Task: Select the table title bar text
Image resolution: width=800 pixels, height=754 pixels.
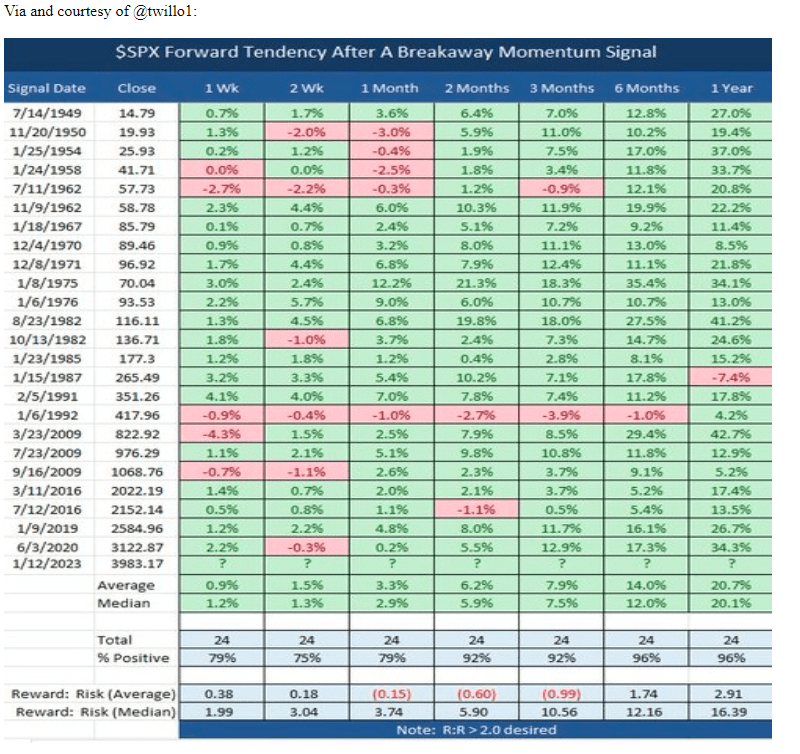Action: (x=388, y=53)
